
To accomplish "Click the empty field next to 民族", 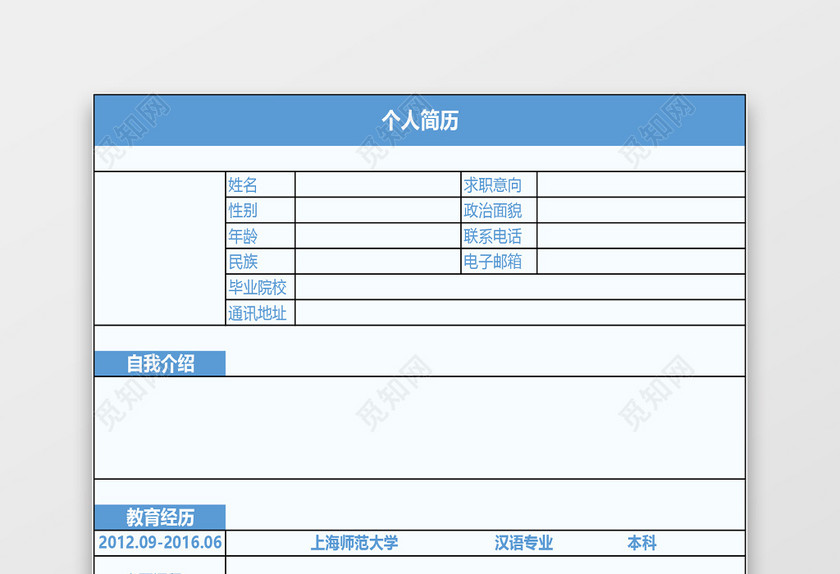I will pos(378,262).
